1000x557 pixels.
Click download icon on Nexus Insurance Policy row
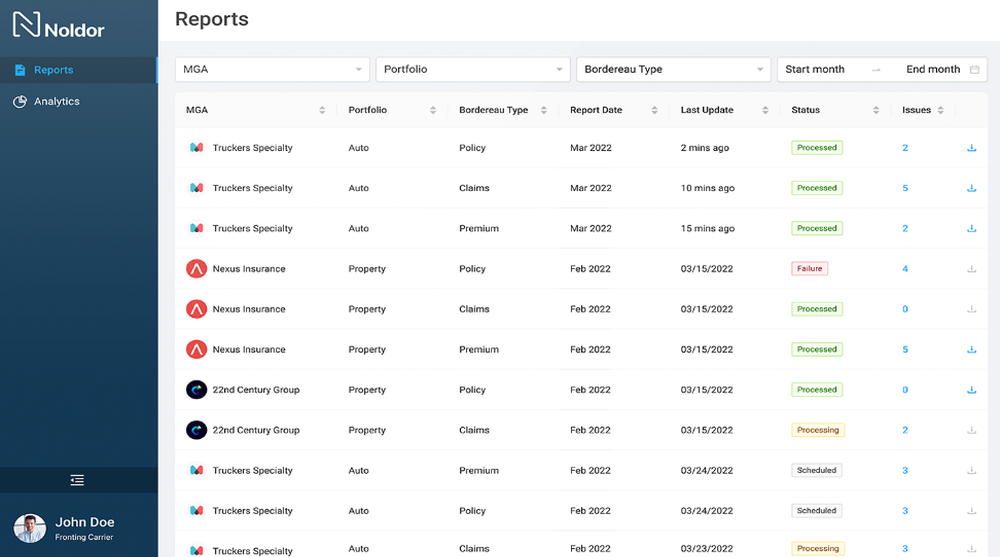point(971,269)
